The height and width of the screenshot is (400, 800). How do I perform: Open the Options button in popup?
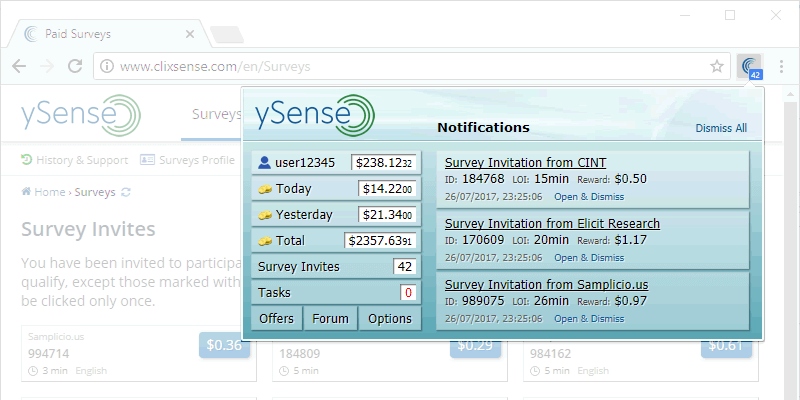[x=390, y=318]
